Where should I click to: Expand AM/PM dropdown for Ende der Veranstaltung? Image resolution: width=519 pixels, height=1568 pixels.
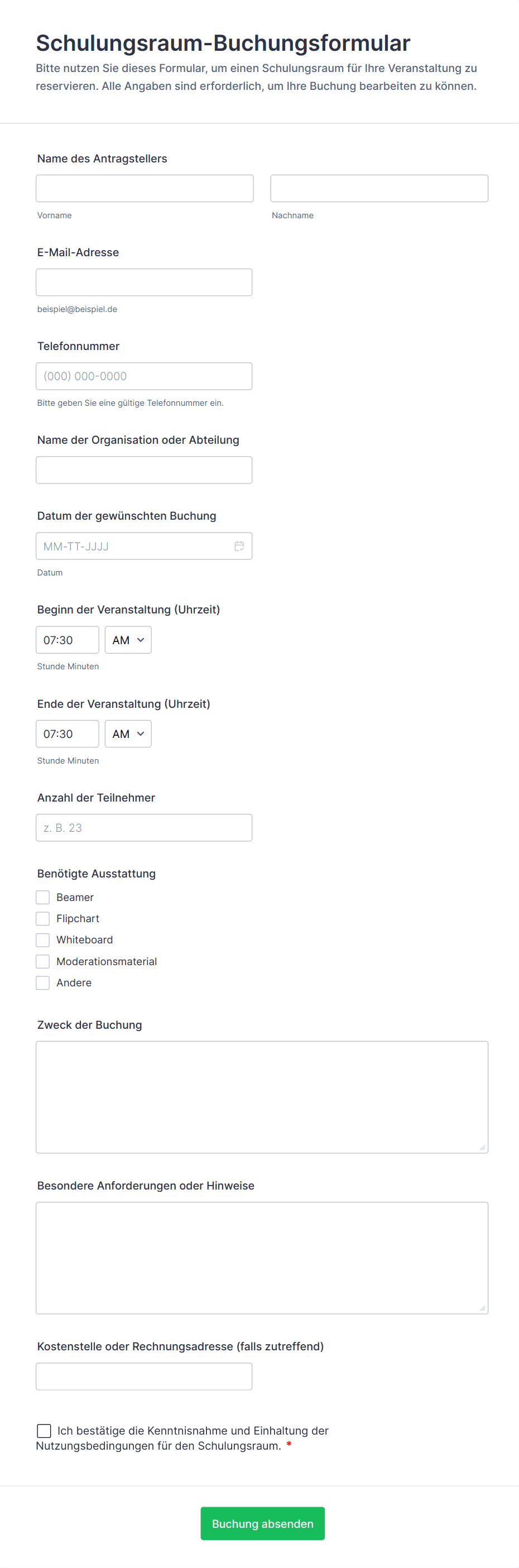(x=128, y=734)
